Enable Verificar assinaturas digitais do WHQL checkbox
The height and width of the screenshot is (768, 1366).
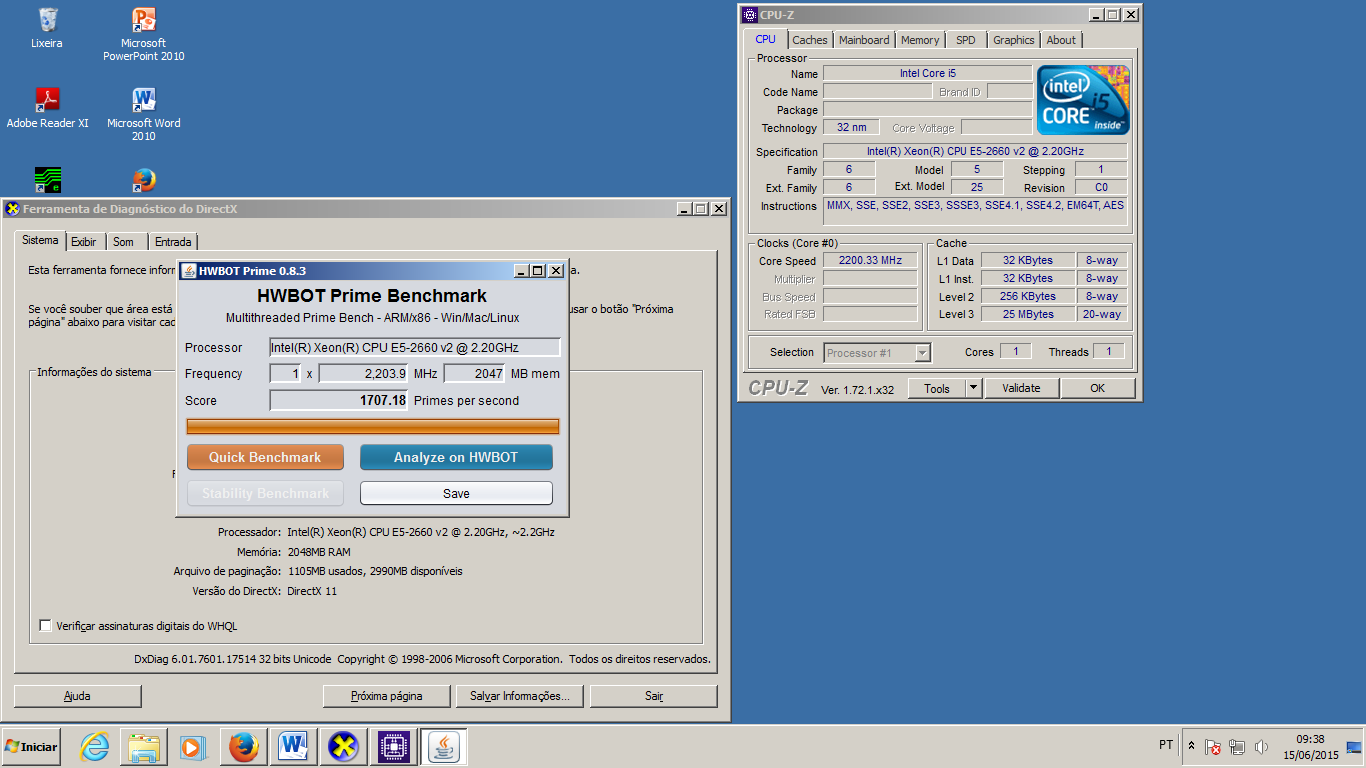pos(45,626)
